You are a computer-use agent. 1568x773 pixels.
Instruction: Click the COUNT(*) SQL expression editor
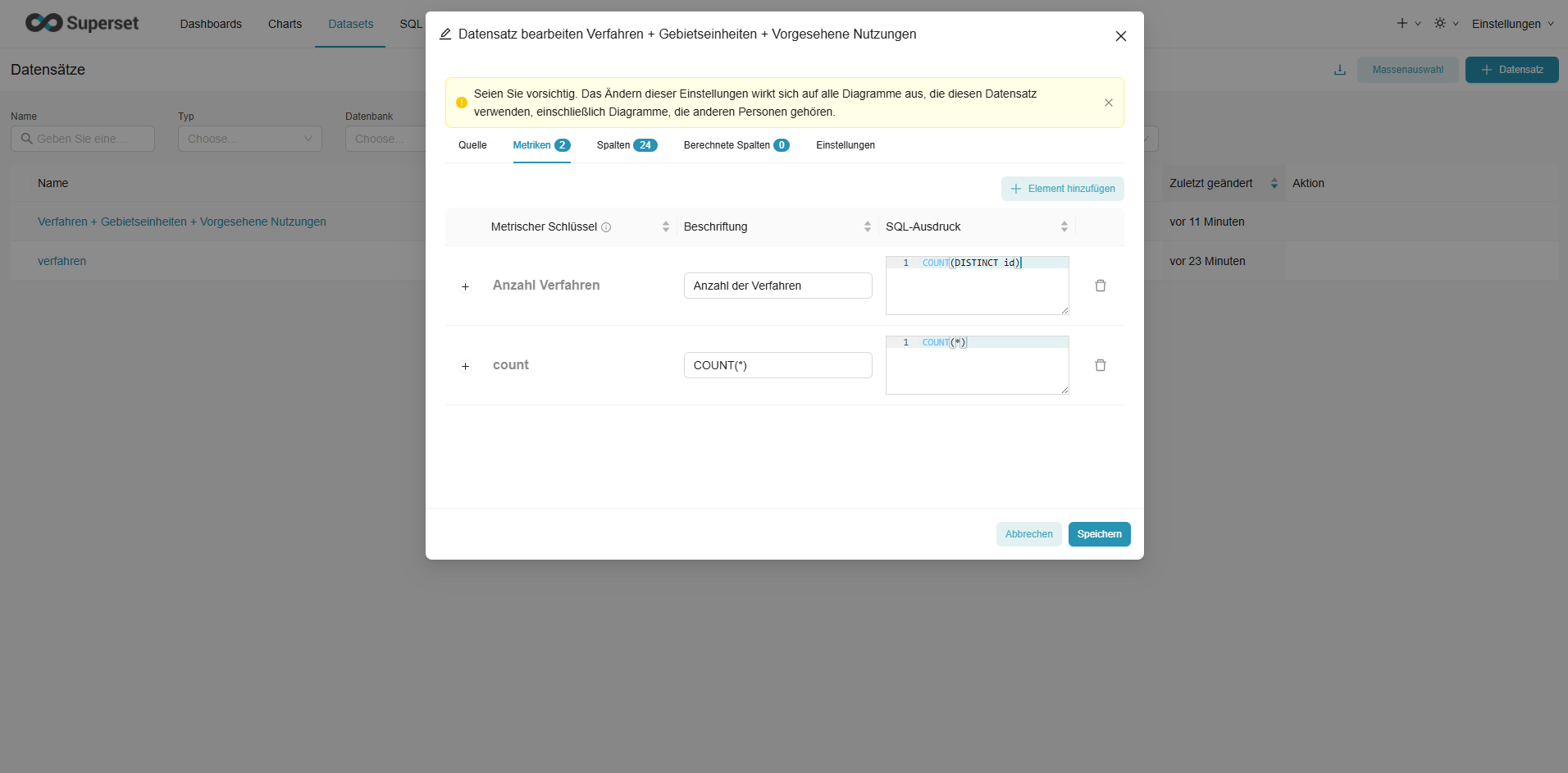[x=977, y=366]
